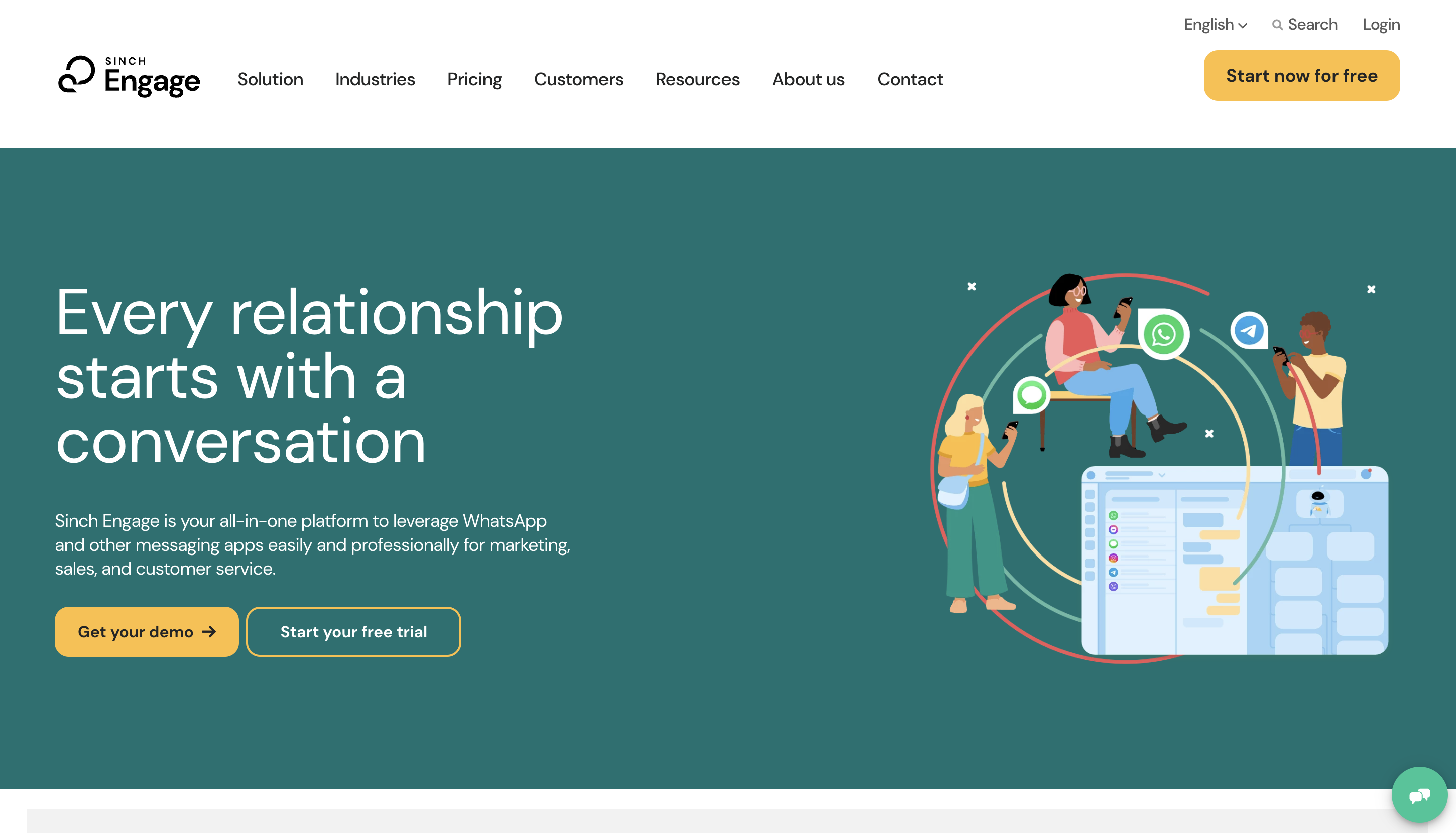The height and width of the screenshot is (833, 1456).
Task: Toggle the Start your free trial button
Action: click(x=353, y=631)
